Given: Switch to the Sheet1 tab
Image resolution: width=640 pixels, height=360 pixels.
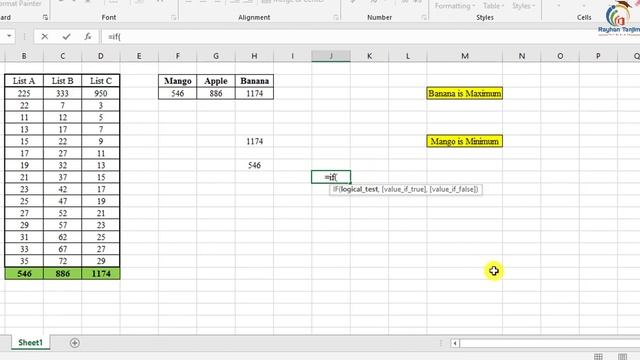Looking at the screenshot, I should click(x=30, y=342).
